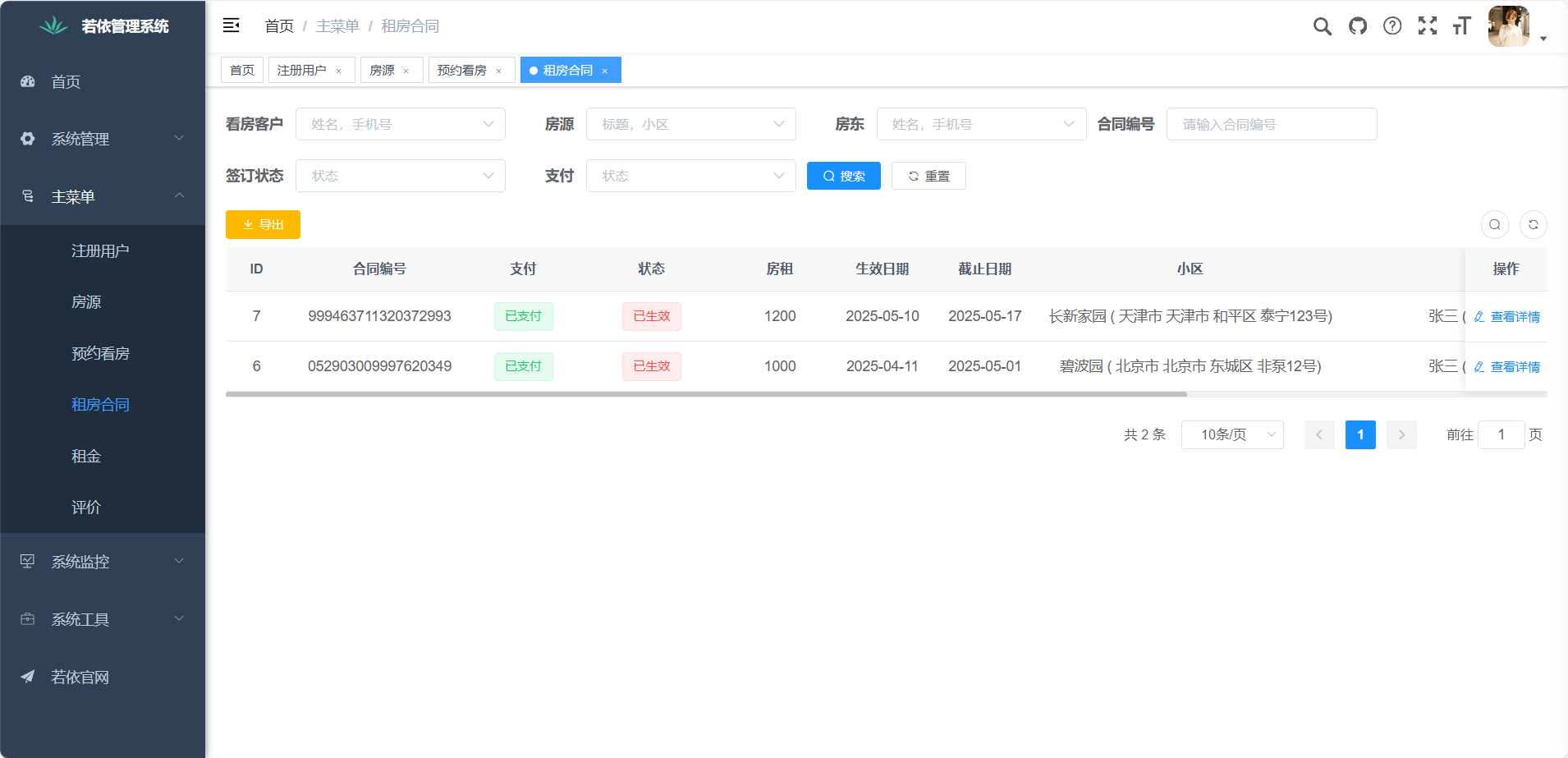1568x758 pixels.
Task: Select 注册用户 in the sidebar submenu
Action: tap(103, 250)
